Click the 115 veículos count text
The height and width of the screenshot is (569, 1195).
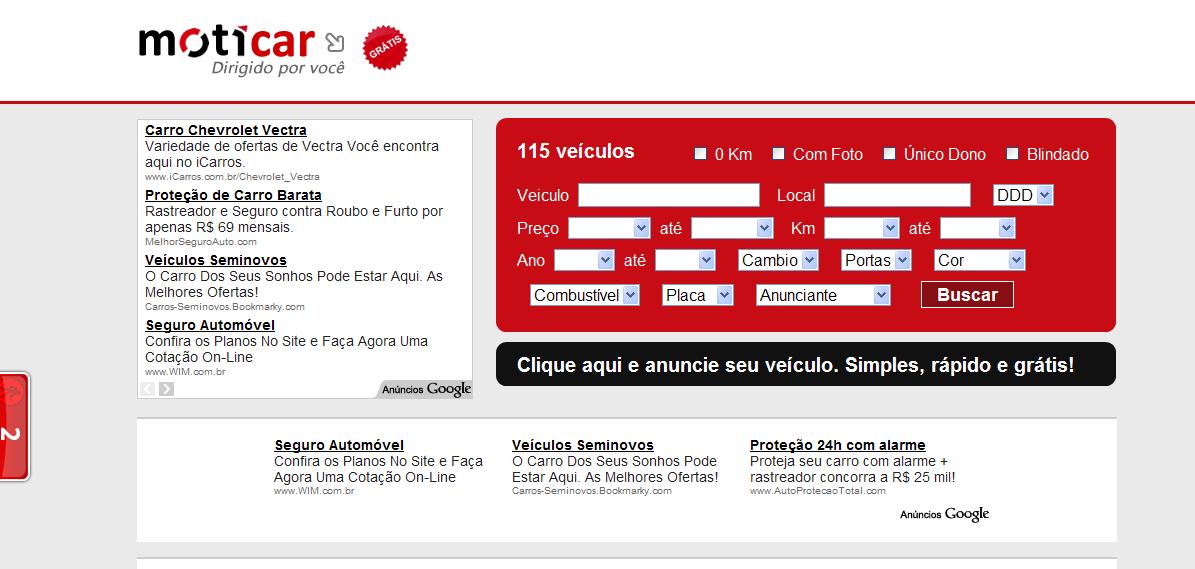tap(575, 152)
